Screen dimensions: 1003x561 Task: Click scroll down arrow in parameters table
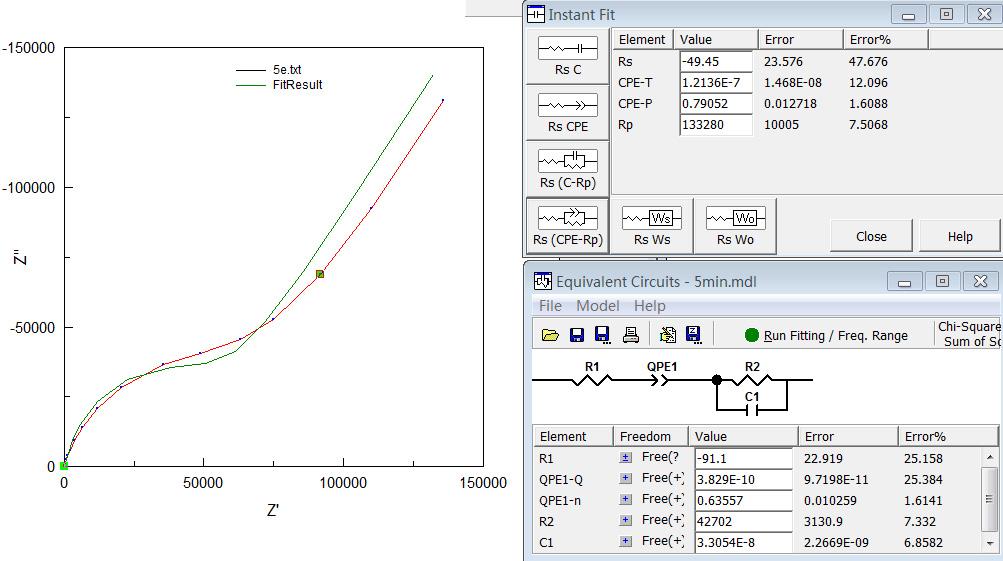pyautogui.click(x=990, y=543)
